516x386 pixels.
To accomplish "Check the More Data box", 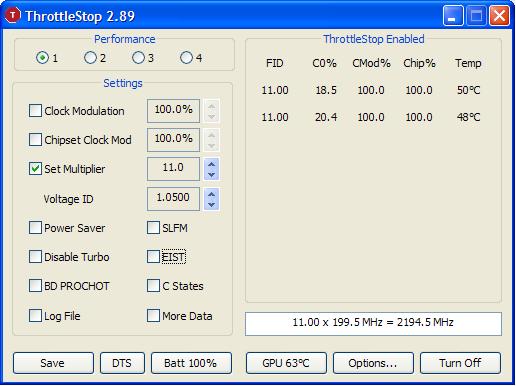I will tap(153, 316).
